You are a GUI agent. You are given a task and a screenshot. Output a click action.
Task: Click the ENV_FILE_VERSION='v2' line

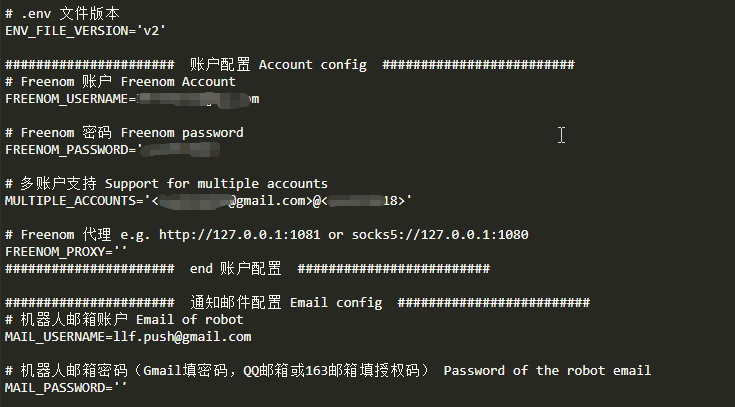tap(85, 31)
